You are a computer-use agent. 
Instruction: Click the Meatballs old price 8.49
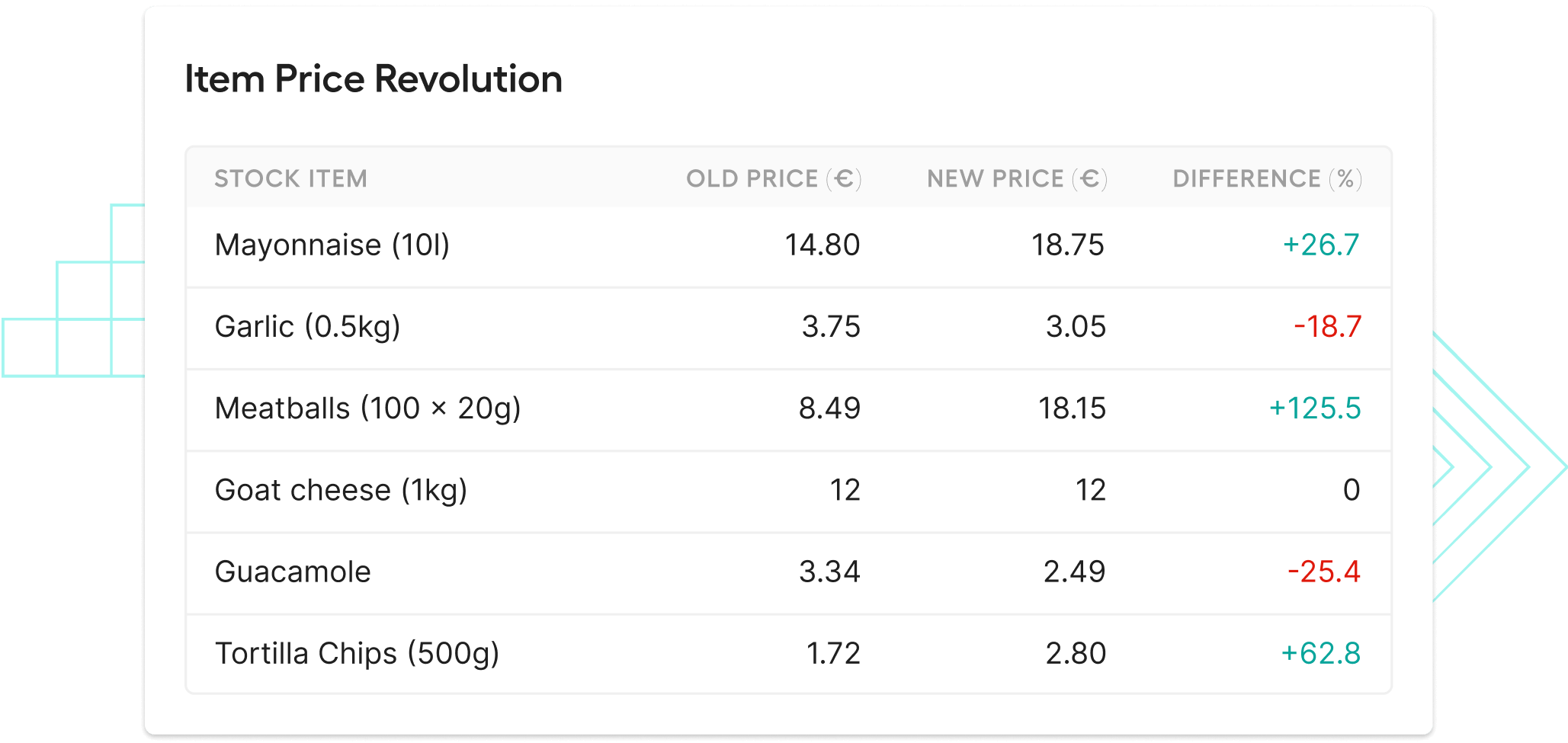pyautogui.click(x=829, y=408)
